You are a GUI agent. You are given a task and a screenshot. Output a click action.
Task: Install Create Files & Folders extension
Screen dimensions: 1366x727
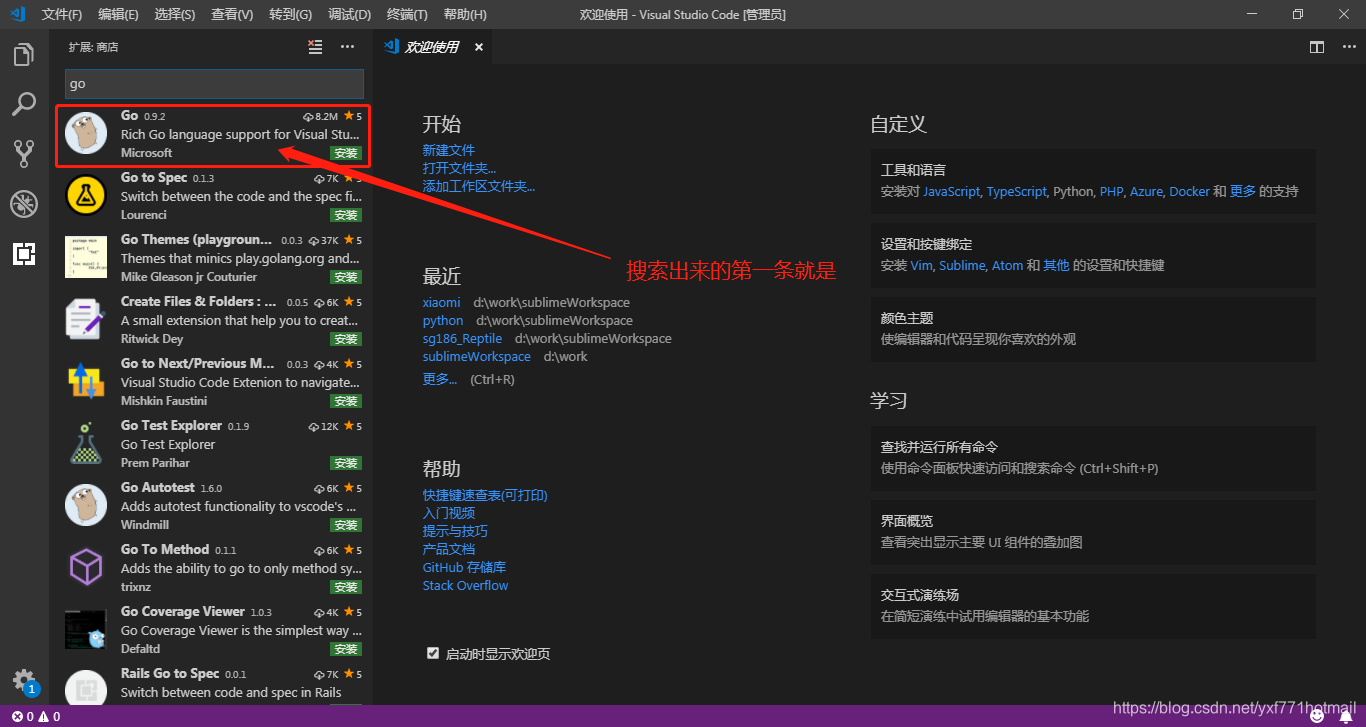(x=346, y=339)
